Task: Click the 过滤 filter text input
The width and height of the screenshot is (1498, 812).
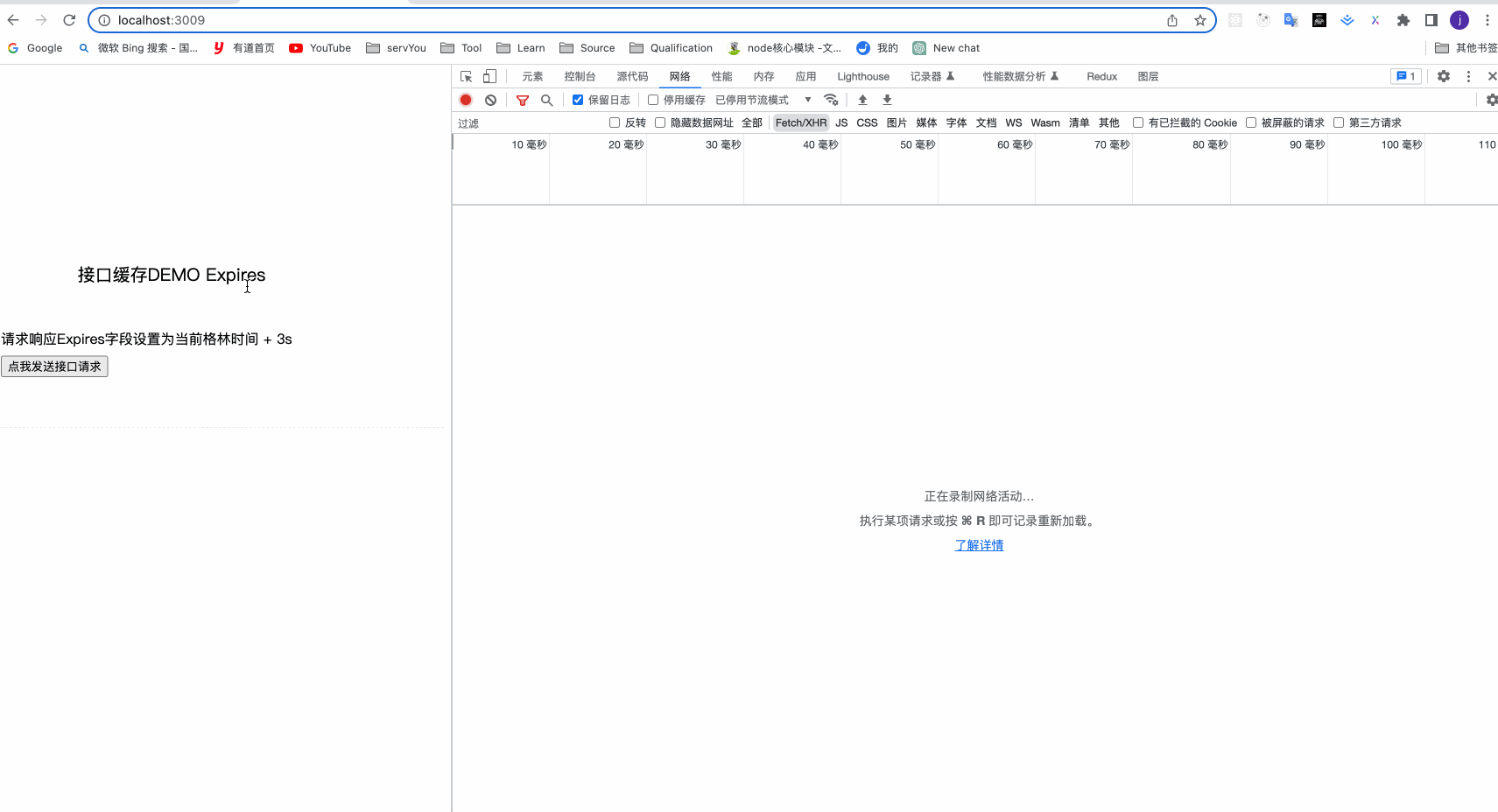Action: pyautogui.click(x=528, y=123)
